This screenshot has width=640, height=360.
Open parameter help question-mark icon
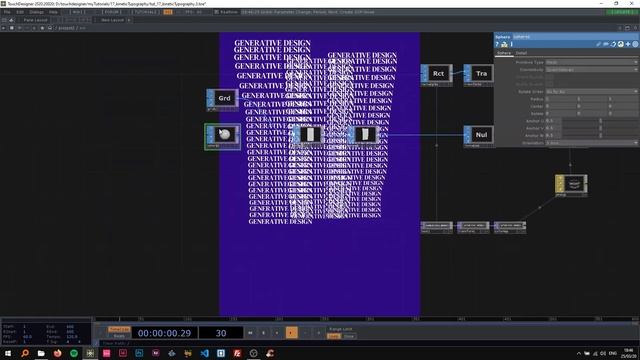(497, 44)
